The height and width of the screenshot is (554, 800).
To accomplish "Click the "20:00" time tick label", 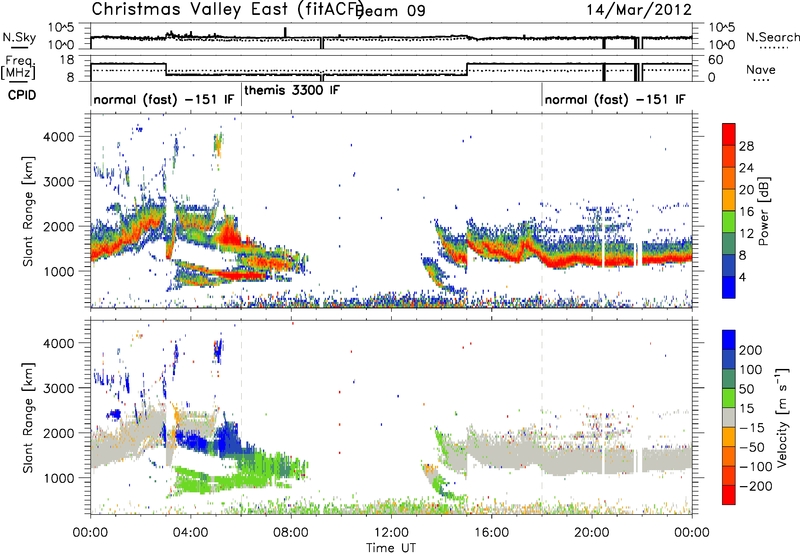I will [592, 533].
